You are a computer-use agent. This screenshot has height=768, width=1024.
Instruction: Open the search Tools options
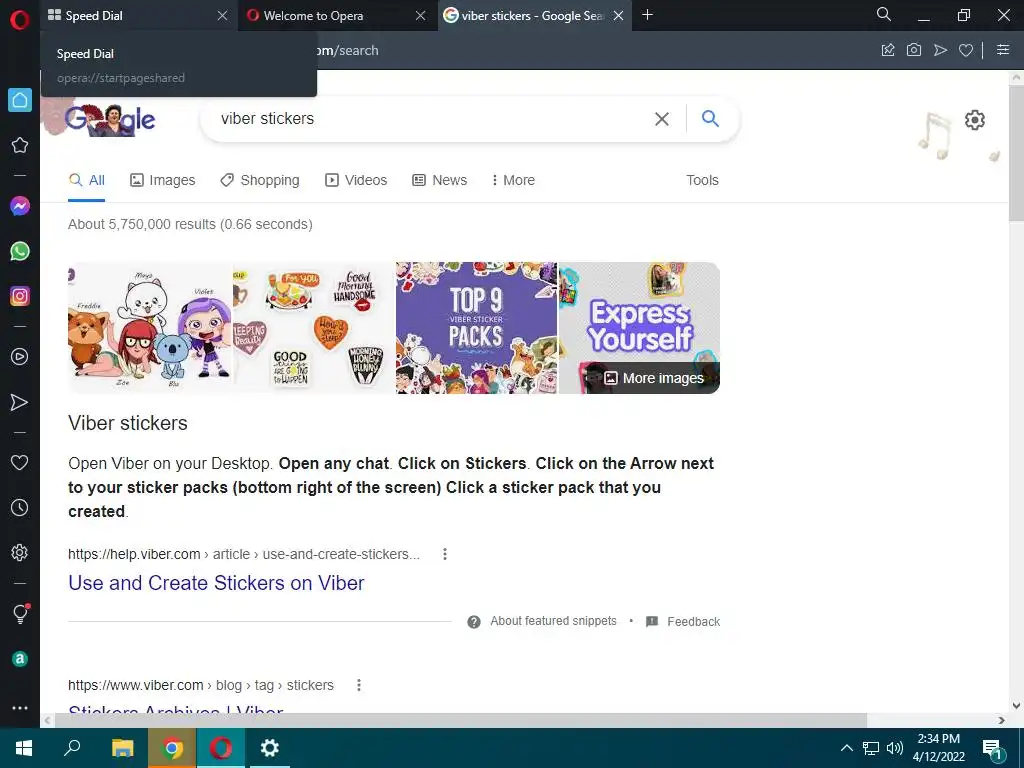pyautogui.click(x=702, y=180)
